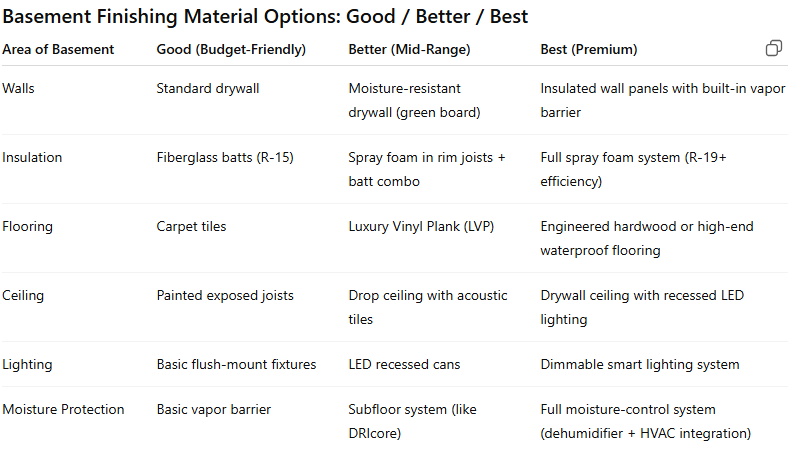Select the 'Walls' row label
The image size is (800, 453).
(18, 88)
